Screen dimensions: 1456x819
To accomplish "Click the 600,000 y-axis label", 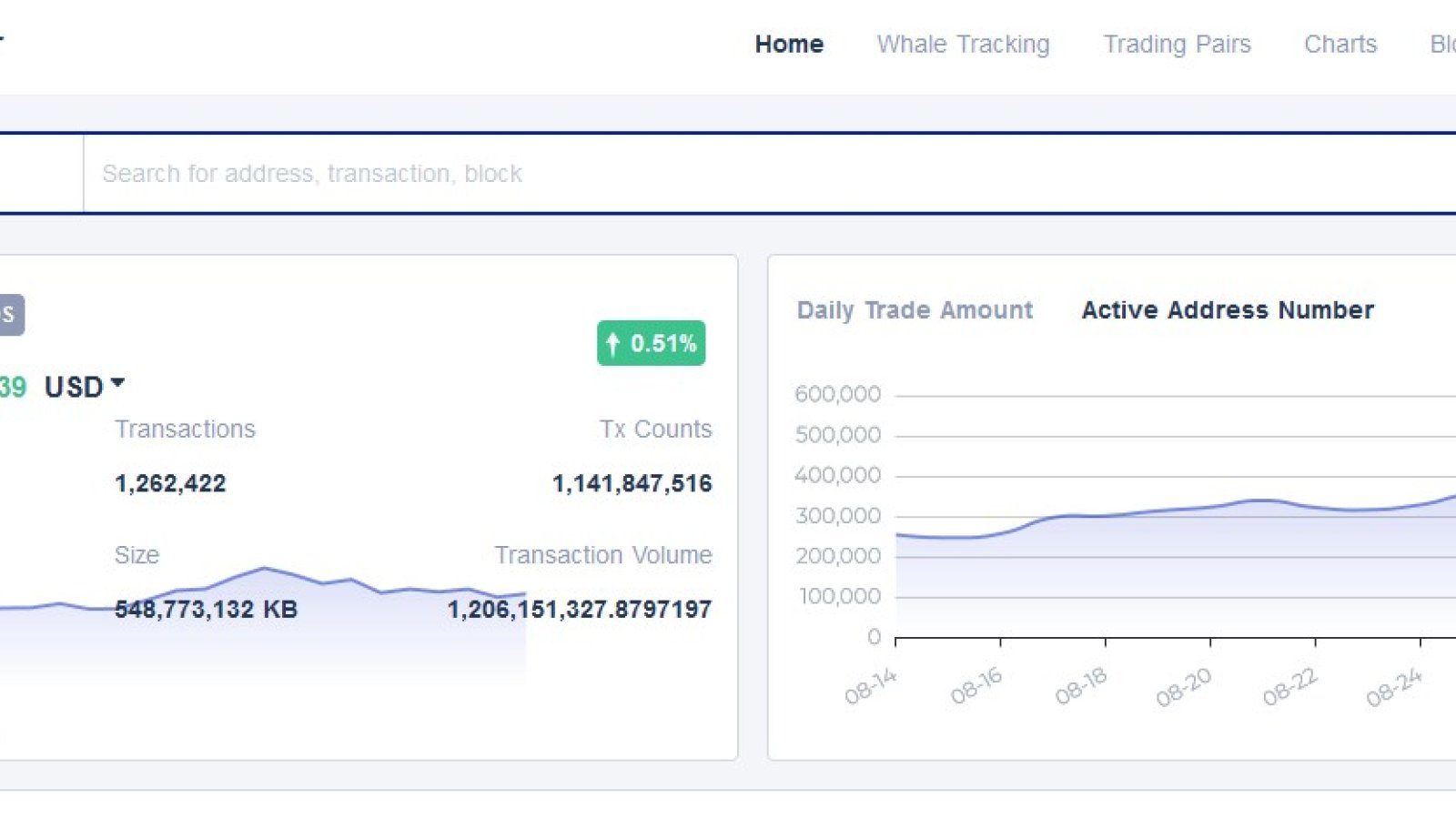I will [837, 394].
